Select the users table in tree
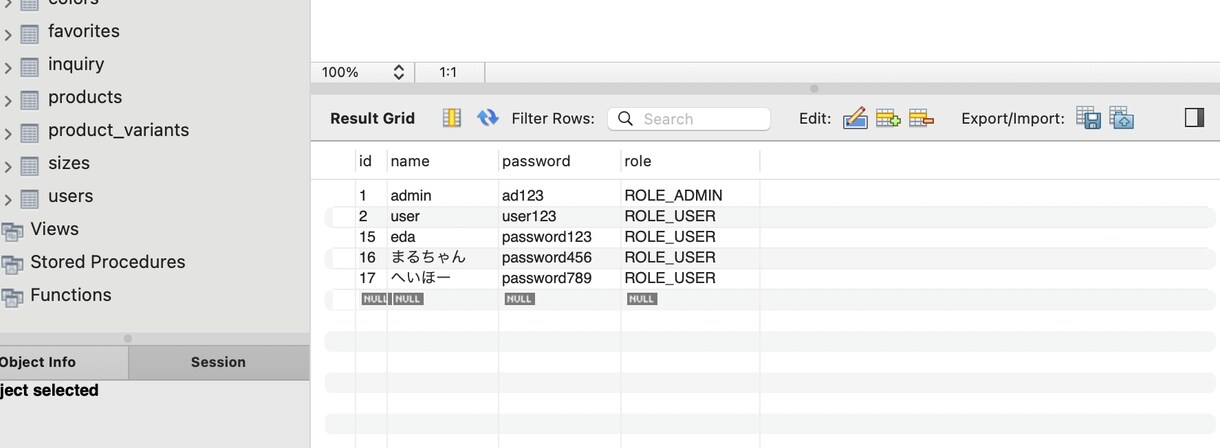The width and height of the screenshot is (1220, 448). coord(70,196)
